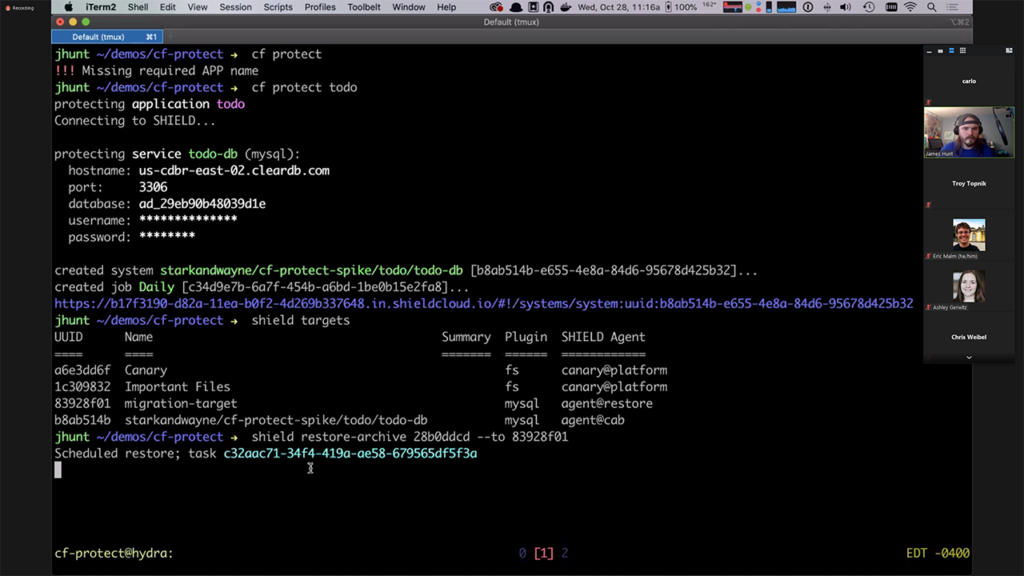Click the EDT -0400 timezone label
1024x576 pixels.
pos(938,553)
